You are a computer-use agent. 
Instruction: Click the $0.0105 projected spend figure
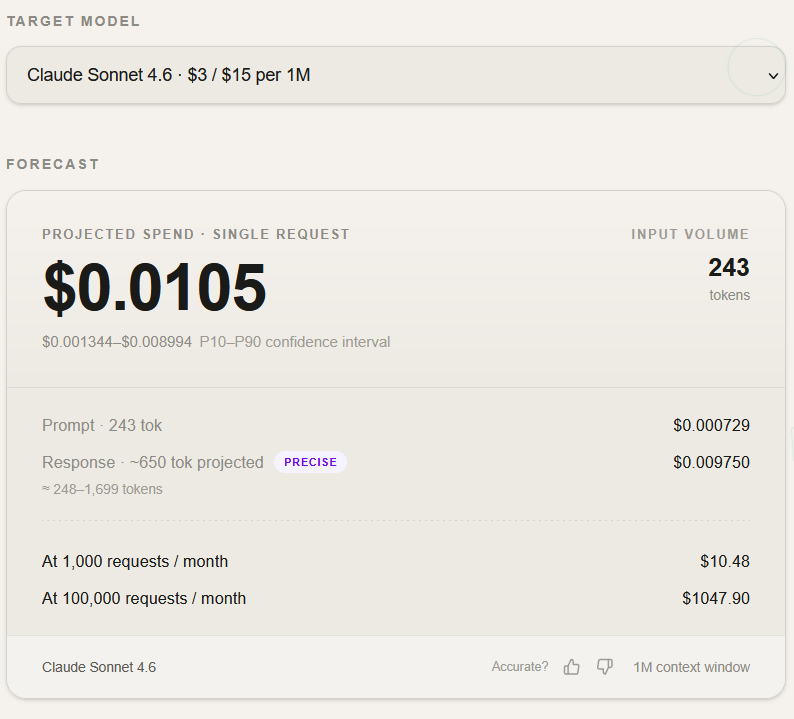pyautogui.click(x=155, y=288)
